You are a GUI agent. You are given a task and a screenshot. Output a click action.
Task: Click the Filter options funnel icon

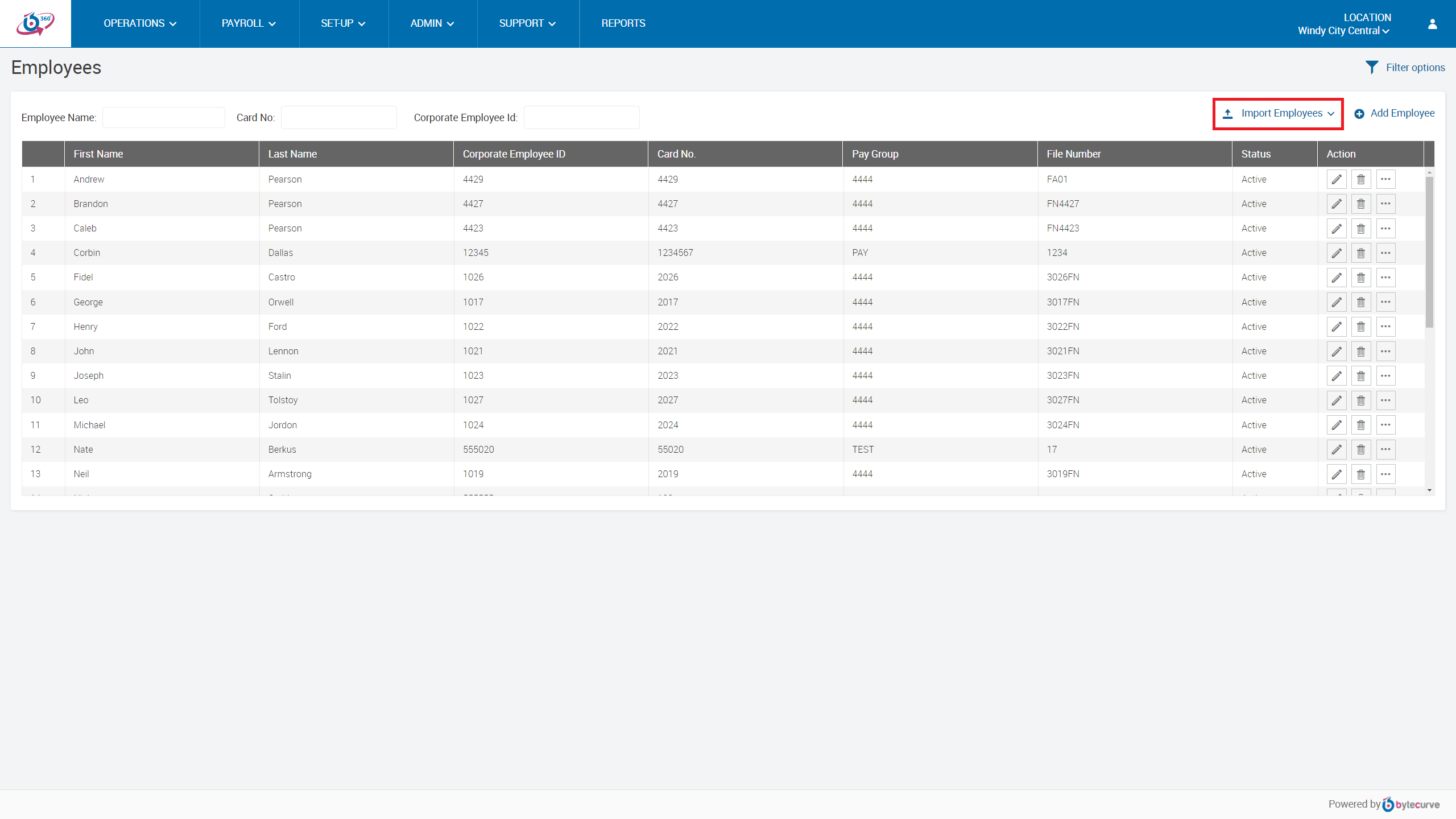[x=1371, y=68]
